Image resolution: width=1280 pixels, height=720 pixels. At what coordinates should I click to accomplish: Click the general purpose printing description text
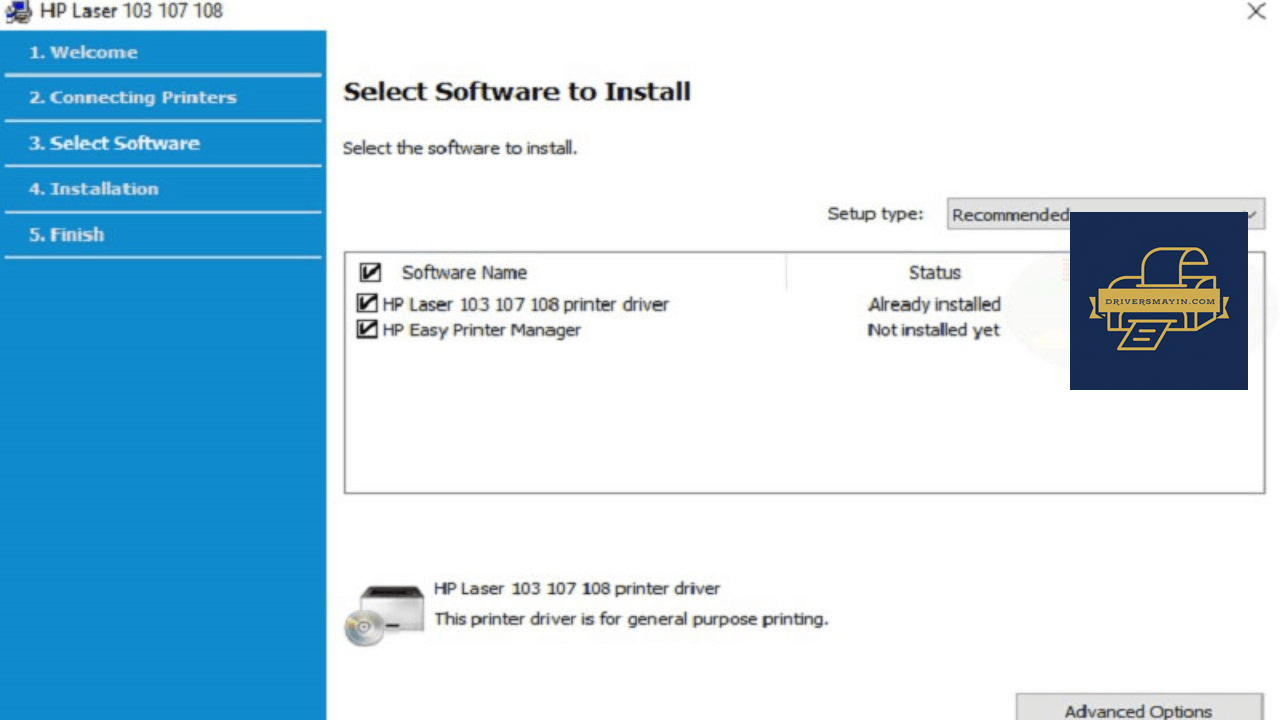coord(631,619)
